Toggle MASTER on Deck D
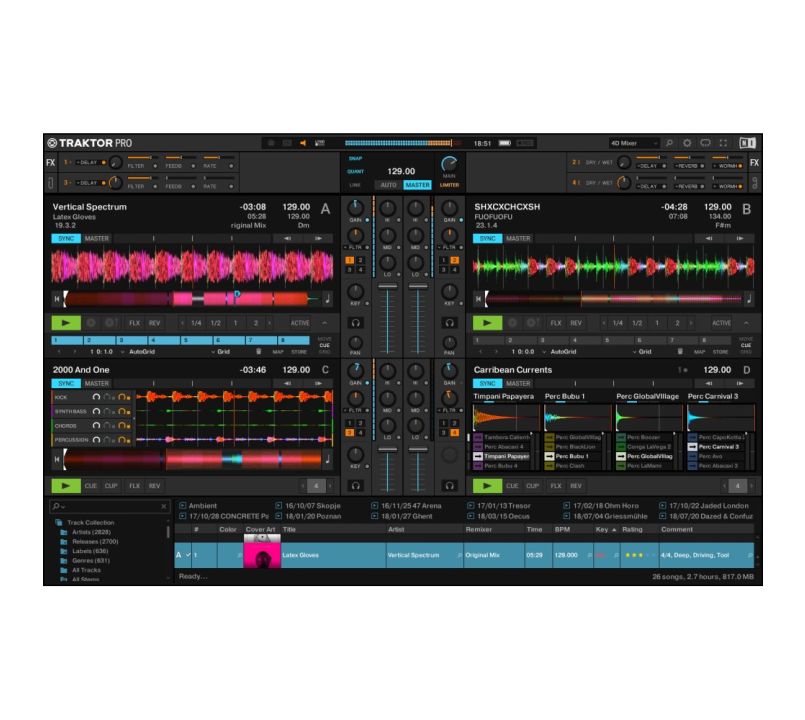 pos(518,384)
